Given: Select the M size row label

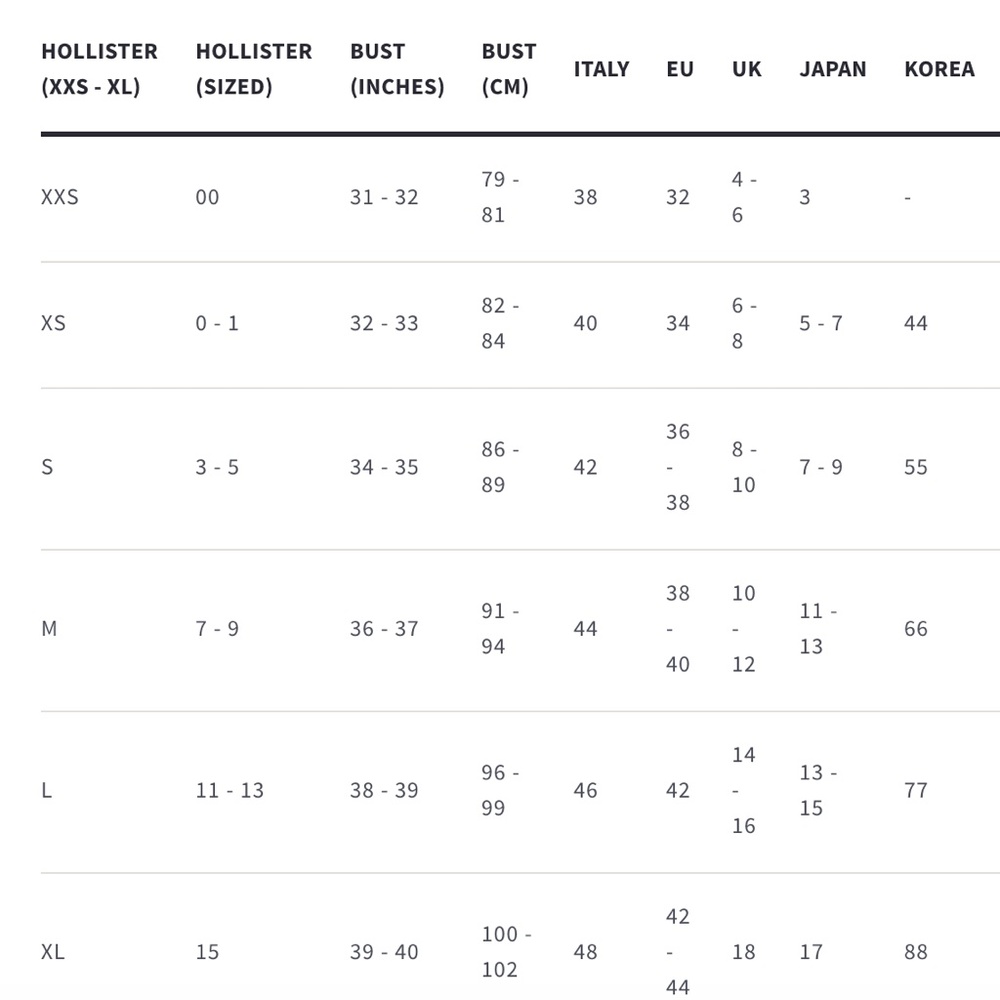Looking at the screenshot, I should pos(49,629).
